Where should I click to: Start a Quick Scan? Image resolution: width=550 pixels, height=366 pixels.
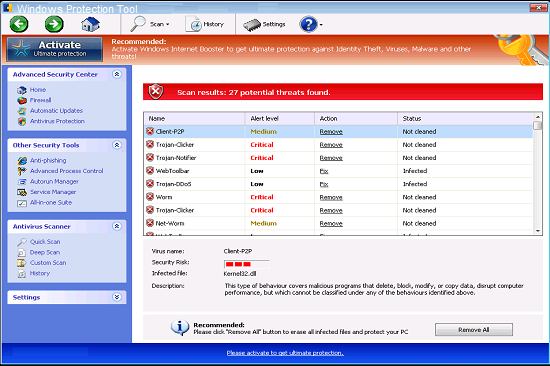click(x=45, y=242)
